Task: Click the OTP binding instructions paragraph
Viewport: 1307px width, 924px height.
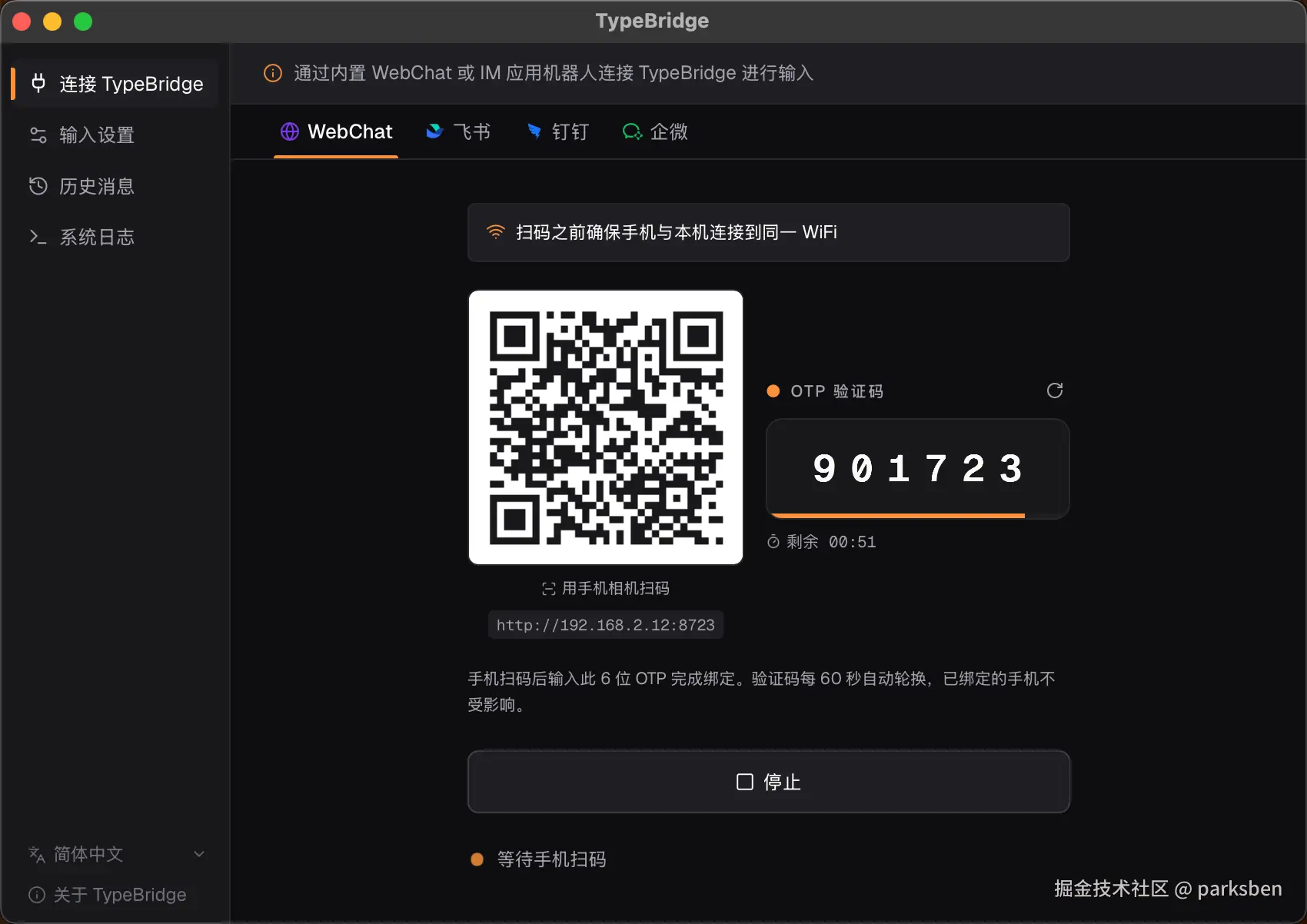Action: tap(761, 691)
